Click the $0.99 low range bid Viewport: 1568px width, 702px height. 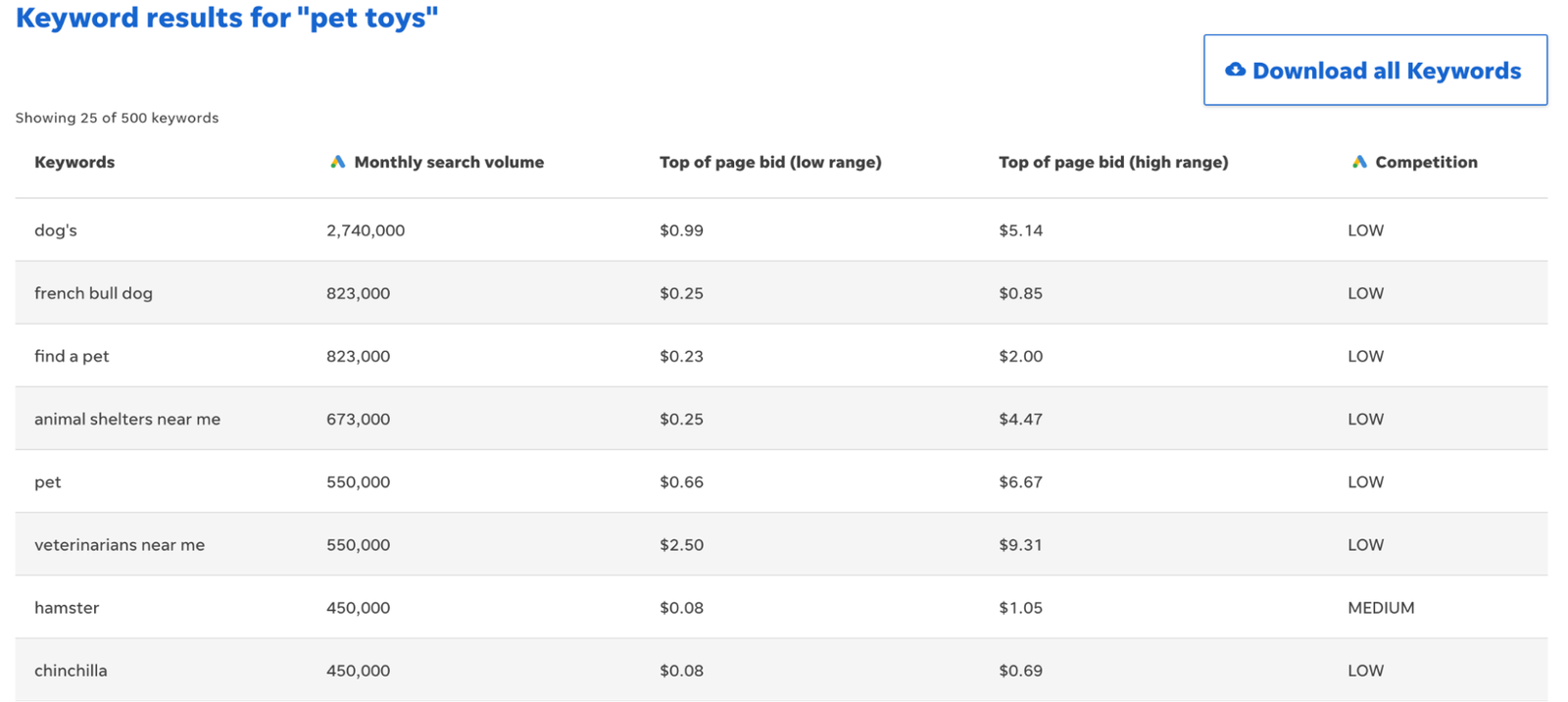click(x=681, y=230)
